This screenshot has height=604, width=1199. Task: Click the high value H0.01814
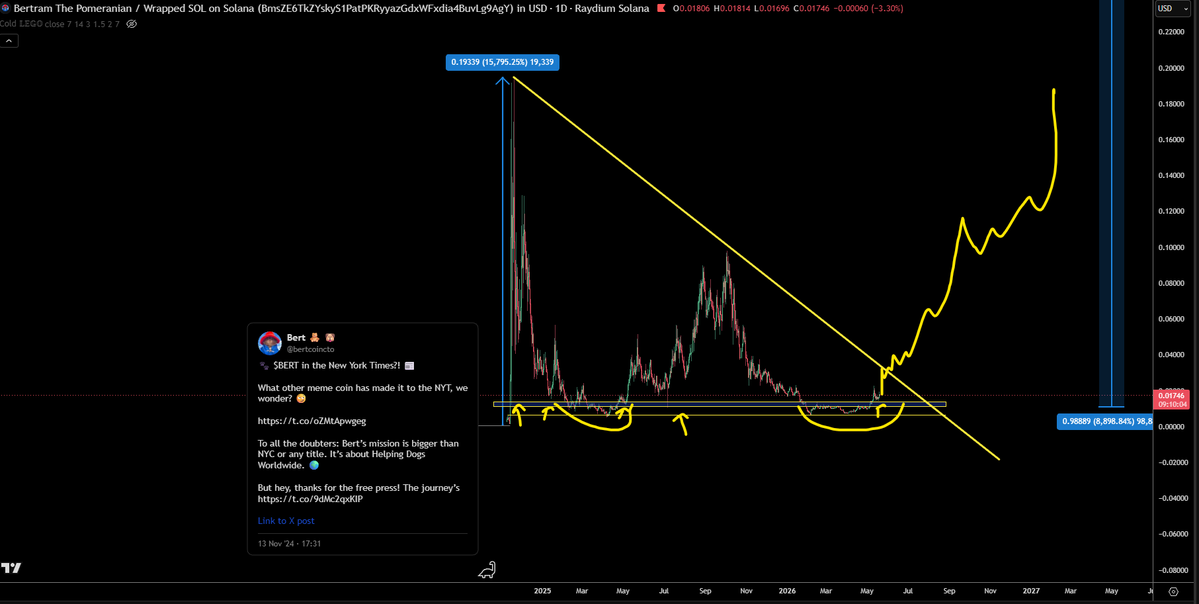click(x=732, y=8)
